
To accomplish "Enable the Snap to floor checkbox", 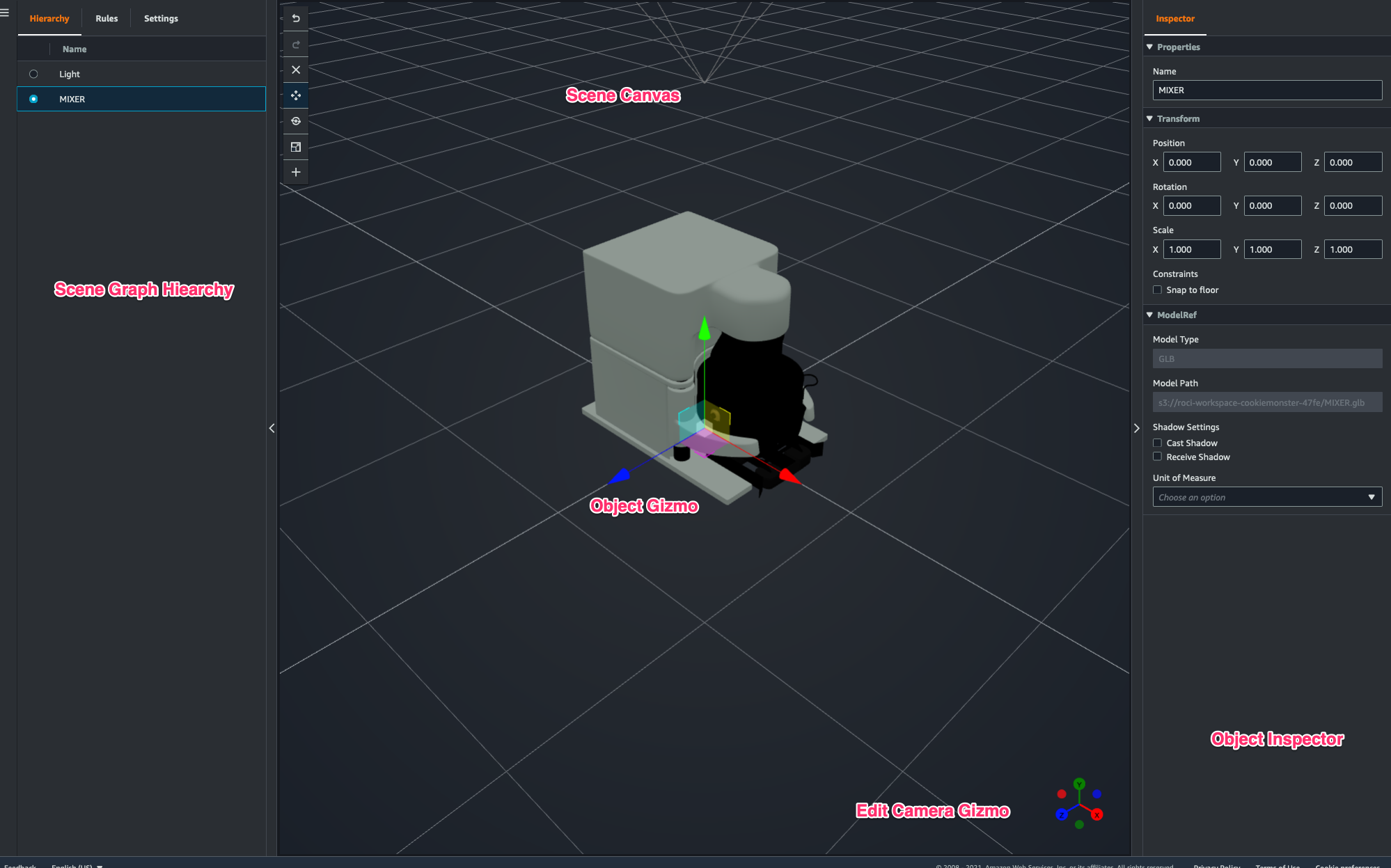I will click(1157, 290).
